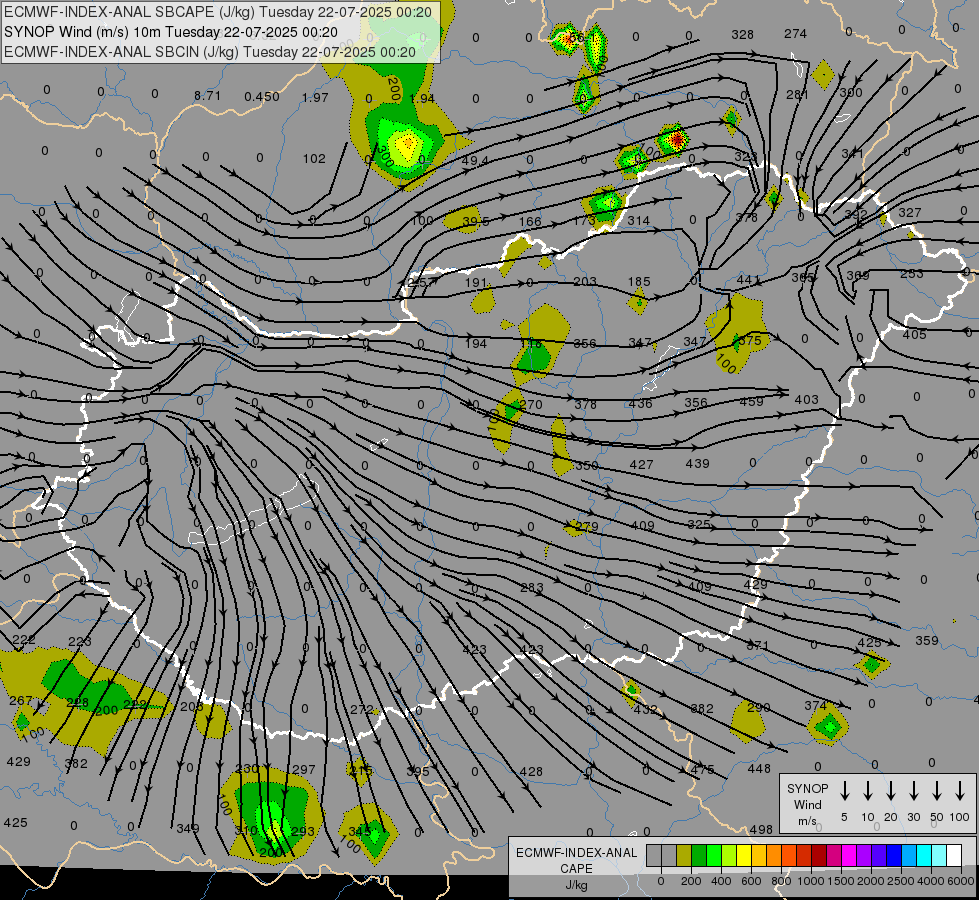Image resolution: width=979 pixels, height=900 pixels.
Task: Click the 2500 tick label in CAPE legend
Action: pyautogui.click(x=901, y=881)
